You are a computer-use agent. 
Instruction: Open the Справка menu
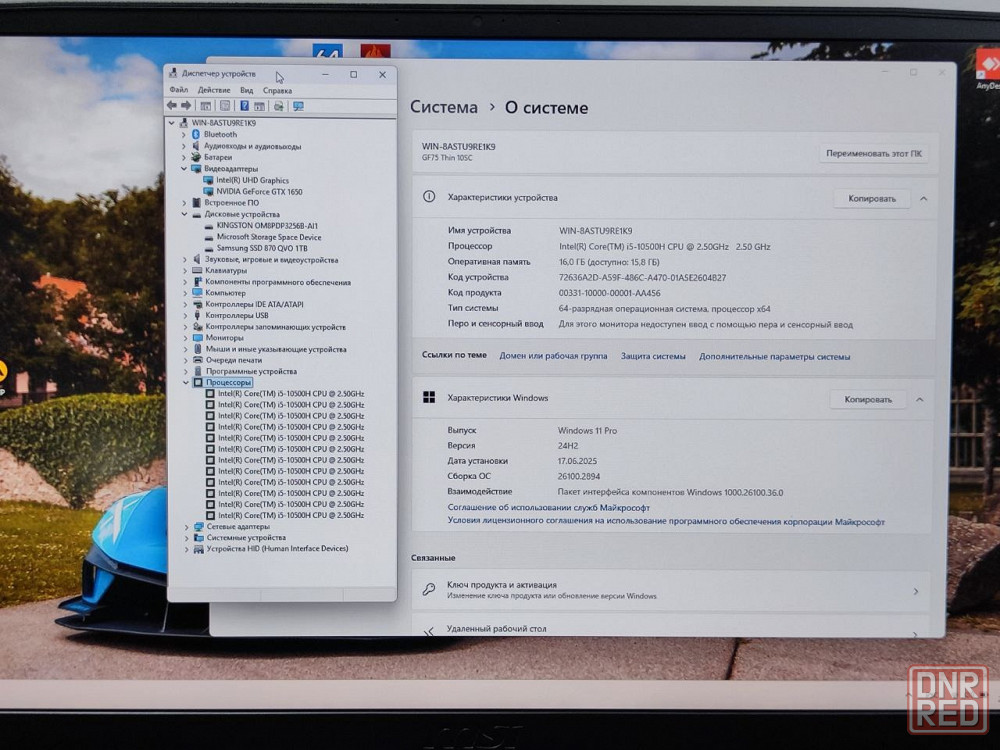coord(277,91)
